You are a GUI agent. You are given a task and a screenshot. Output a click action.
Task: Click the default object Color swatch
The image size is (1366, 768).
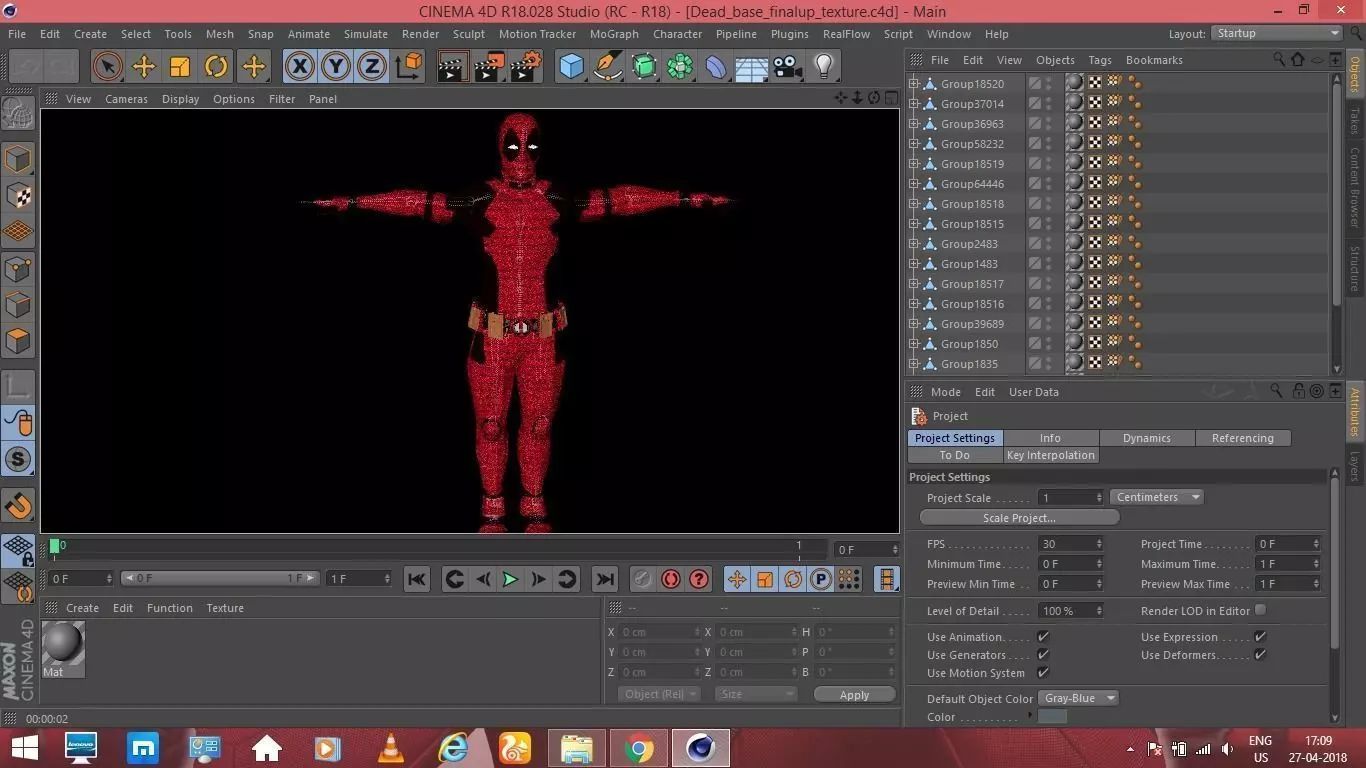[x=1052, y=717]
